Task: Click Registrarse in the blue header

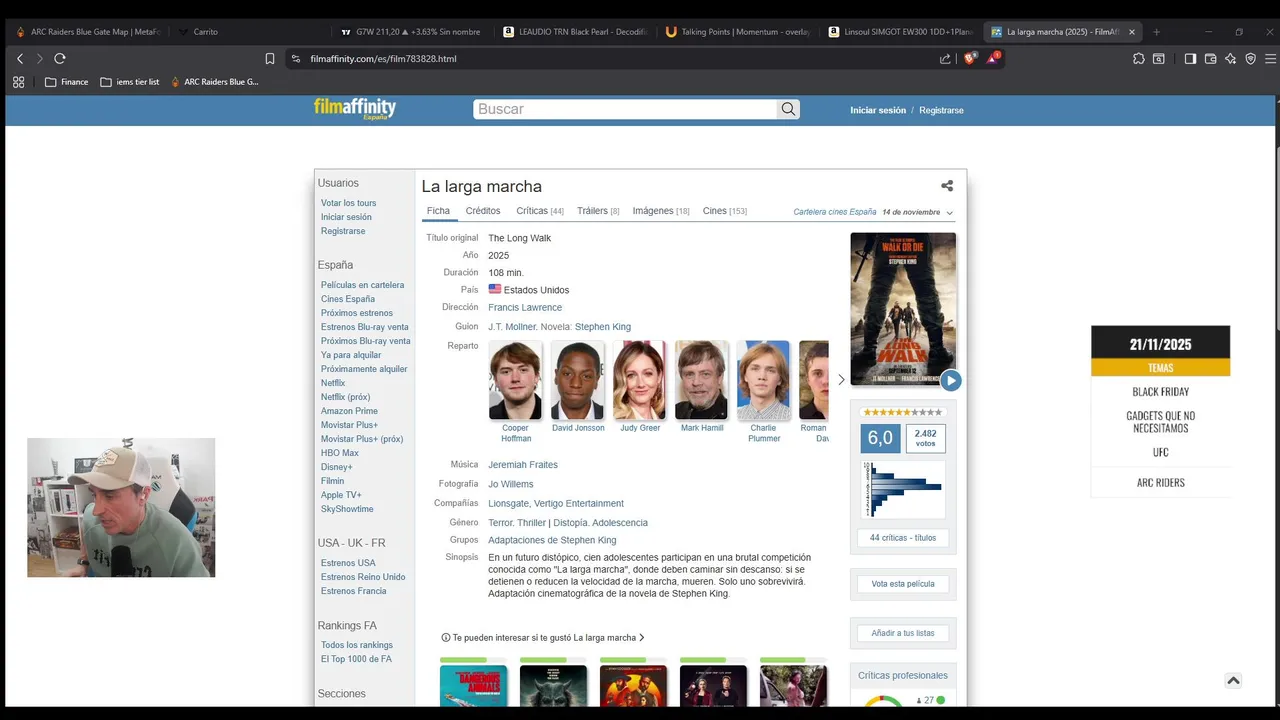Action: (x=941, y=110)
